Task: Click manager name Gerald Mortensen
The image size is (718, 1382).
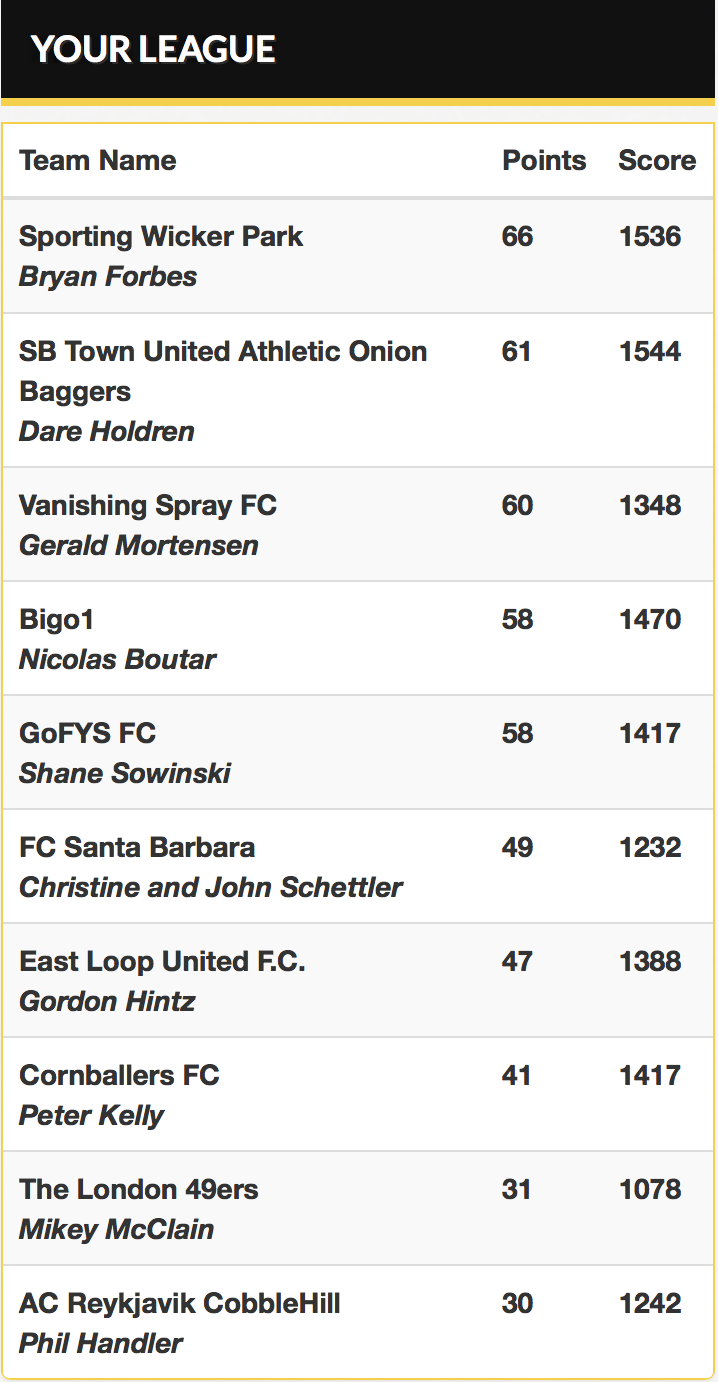Action: pyautogui.click(x=139, y=546)
